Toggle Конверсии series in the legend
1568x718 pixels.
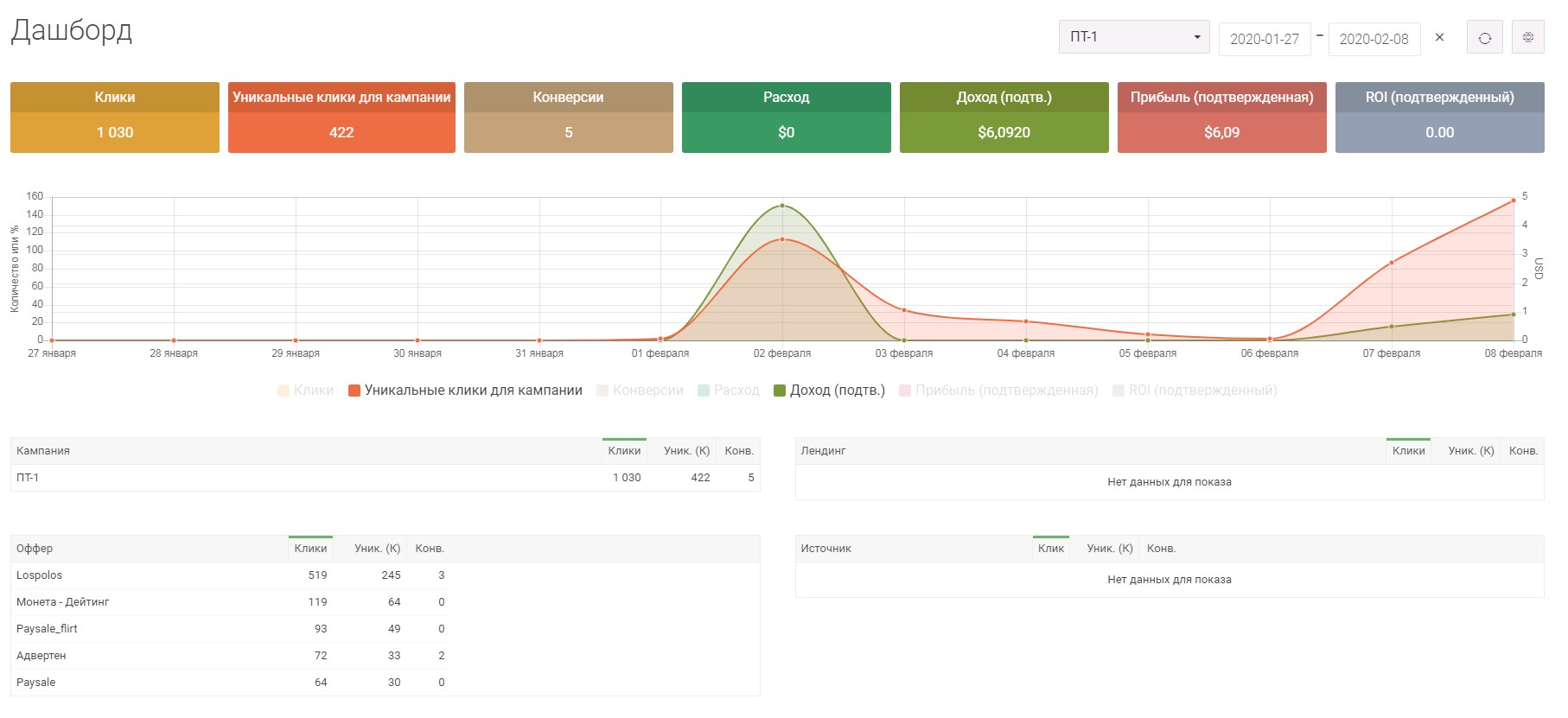640,391
